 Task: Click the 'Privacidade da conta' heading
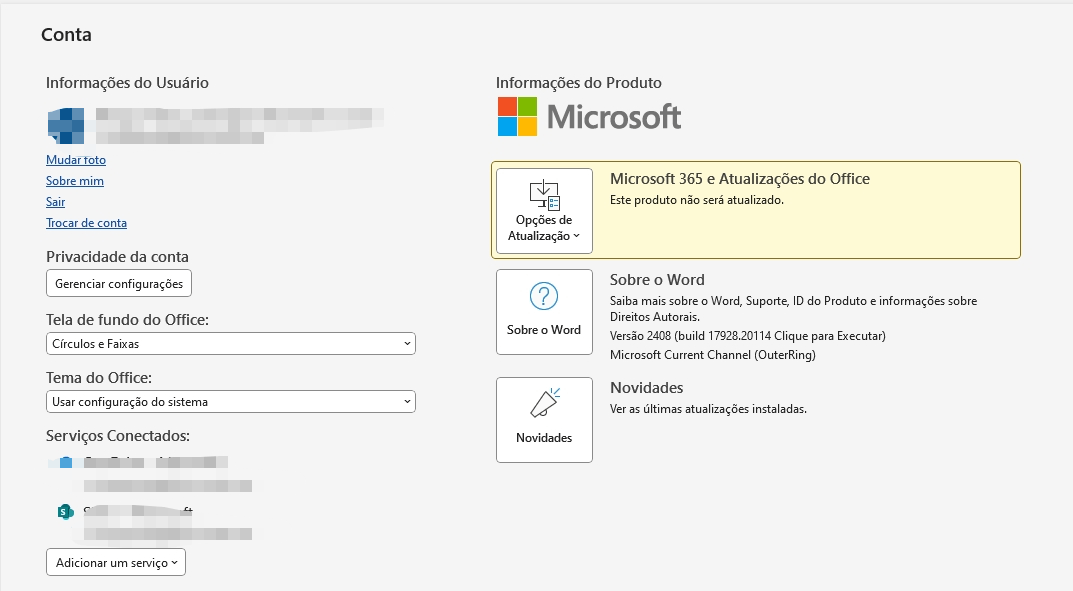pos(117,257)
